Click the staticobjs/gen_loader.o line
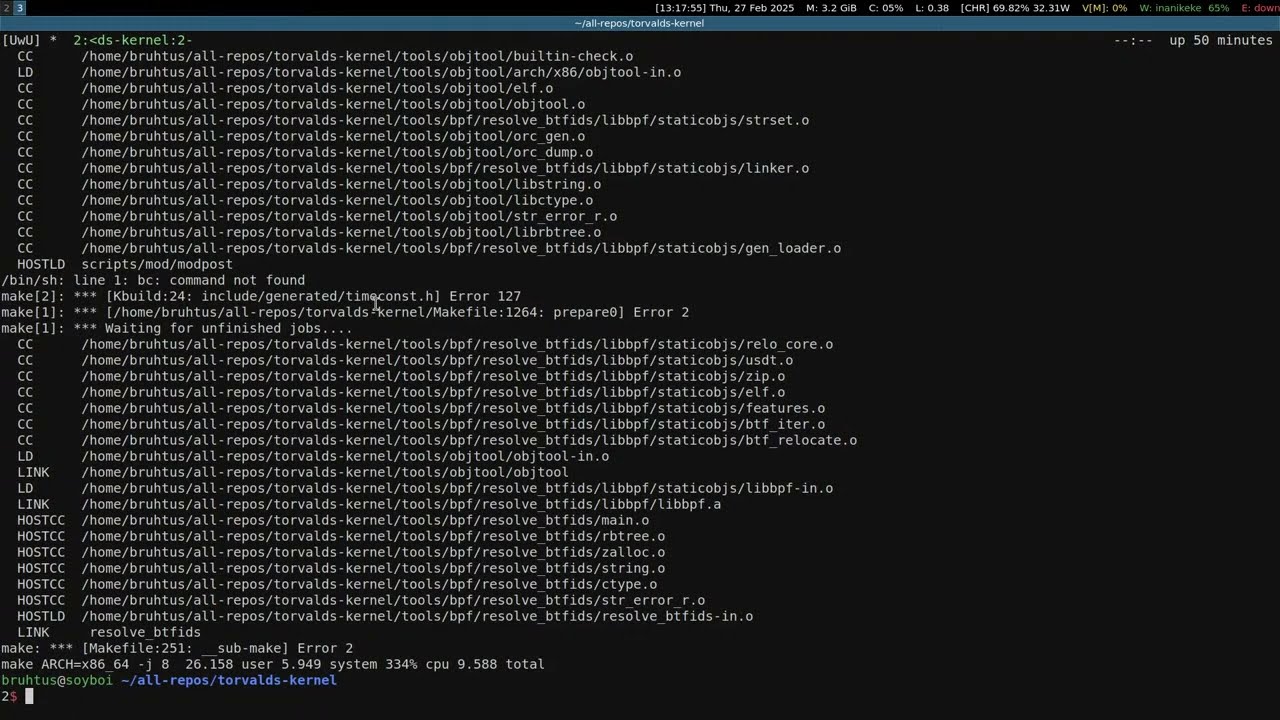 point(429,248)
